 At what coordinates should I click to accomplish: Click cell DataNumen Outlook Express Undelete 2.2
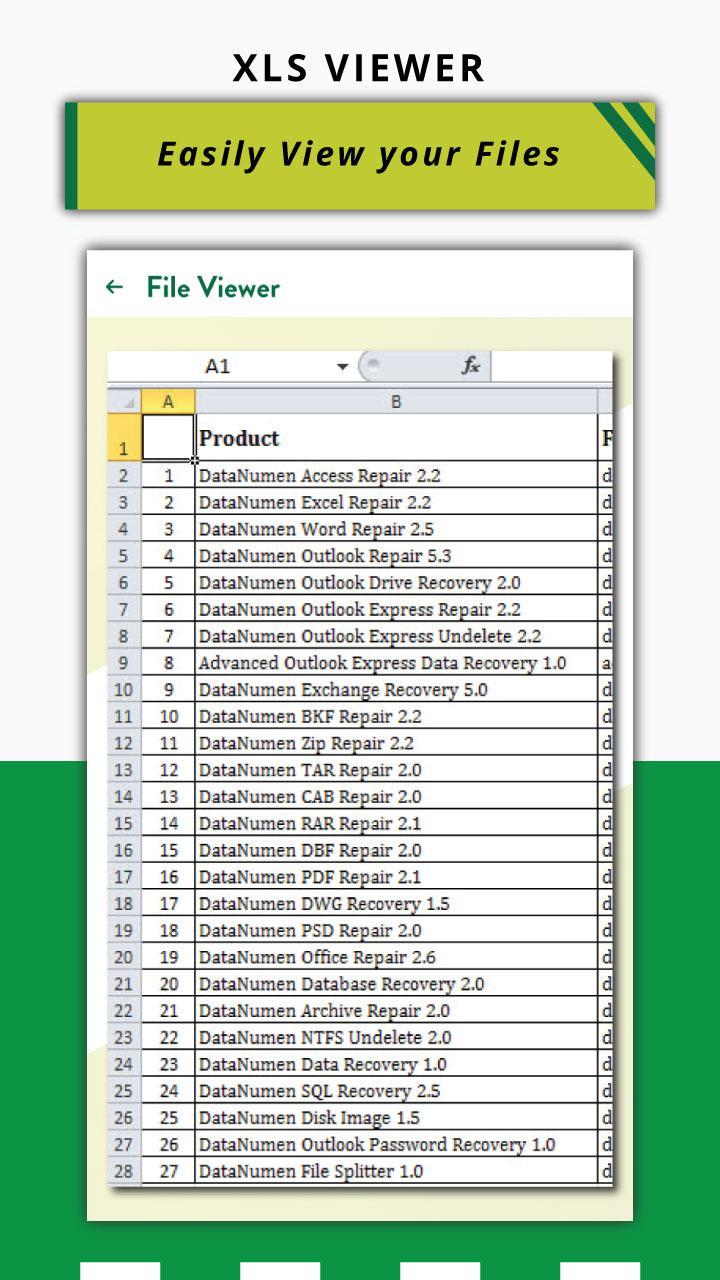click(396, 636)
